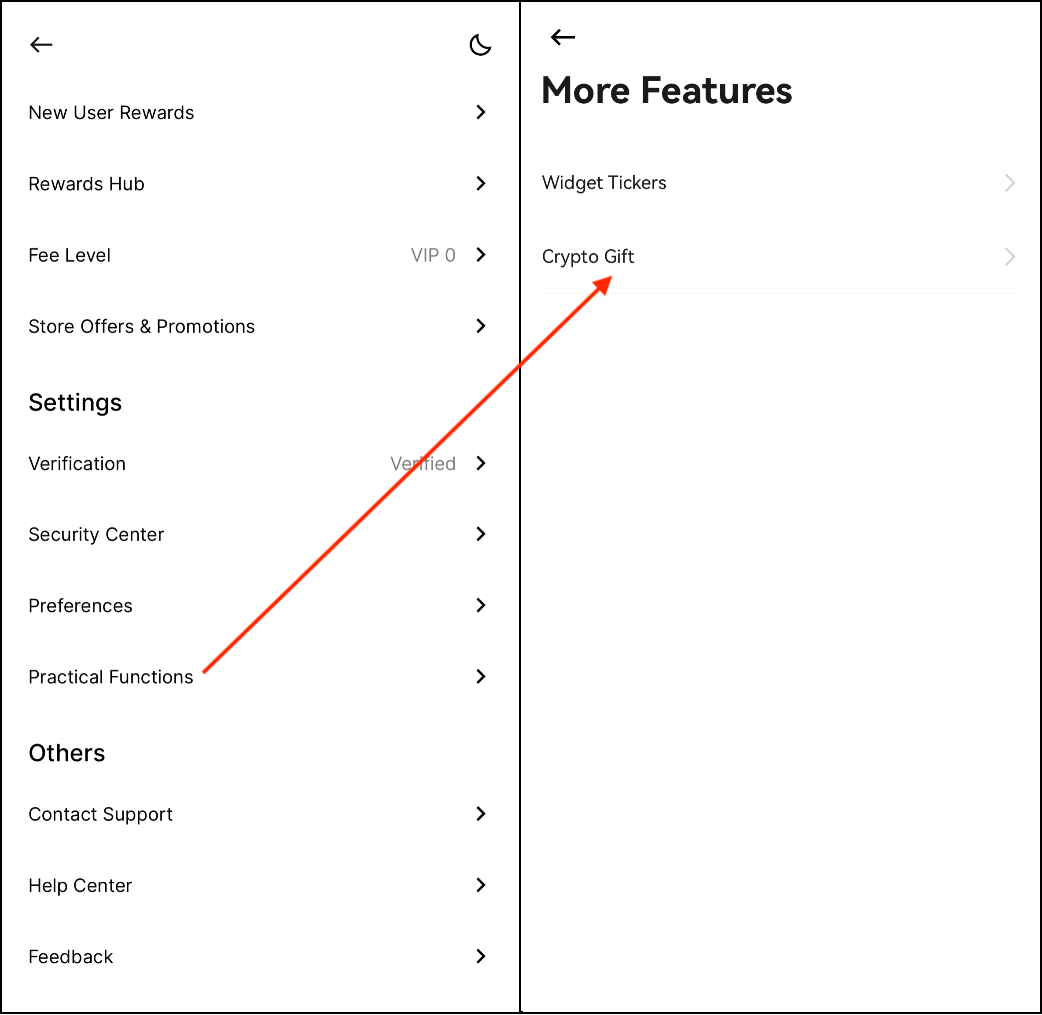Click the chevron next to Fee Level
The height and width of the screenshot is (1015, 1042).
pos(481,255)
